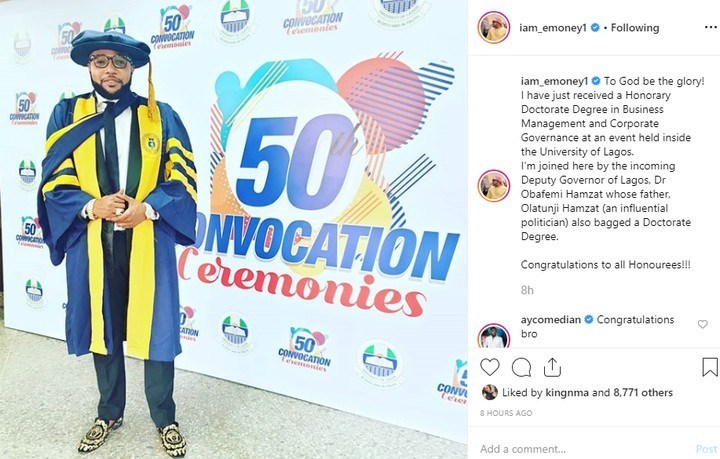Viewport: 720px width, 459px height.
Task: Open the three-dot more options menu
Action: pyautogui.click(x=711, y=28)
